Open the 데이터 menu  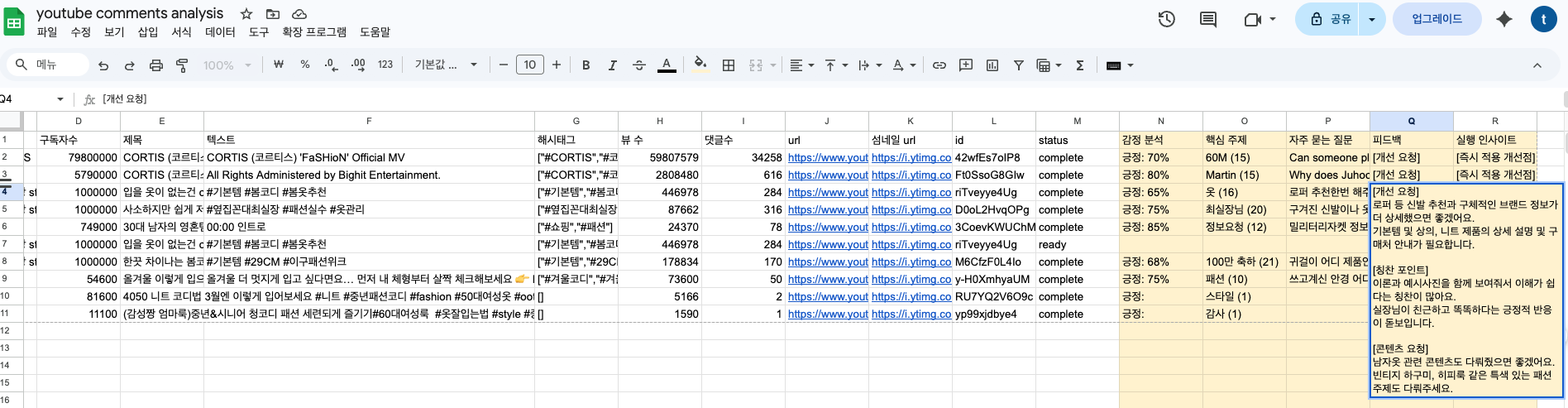[x=220, y=32]
